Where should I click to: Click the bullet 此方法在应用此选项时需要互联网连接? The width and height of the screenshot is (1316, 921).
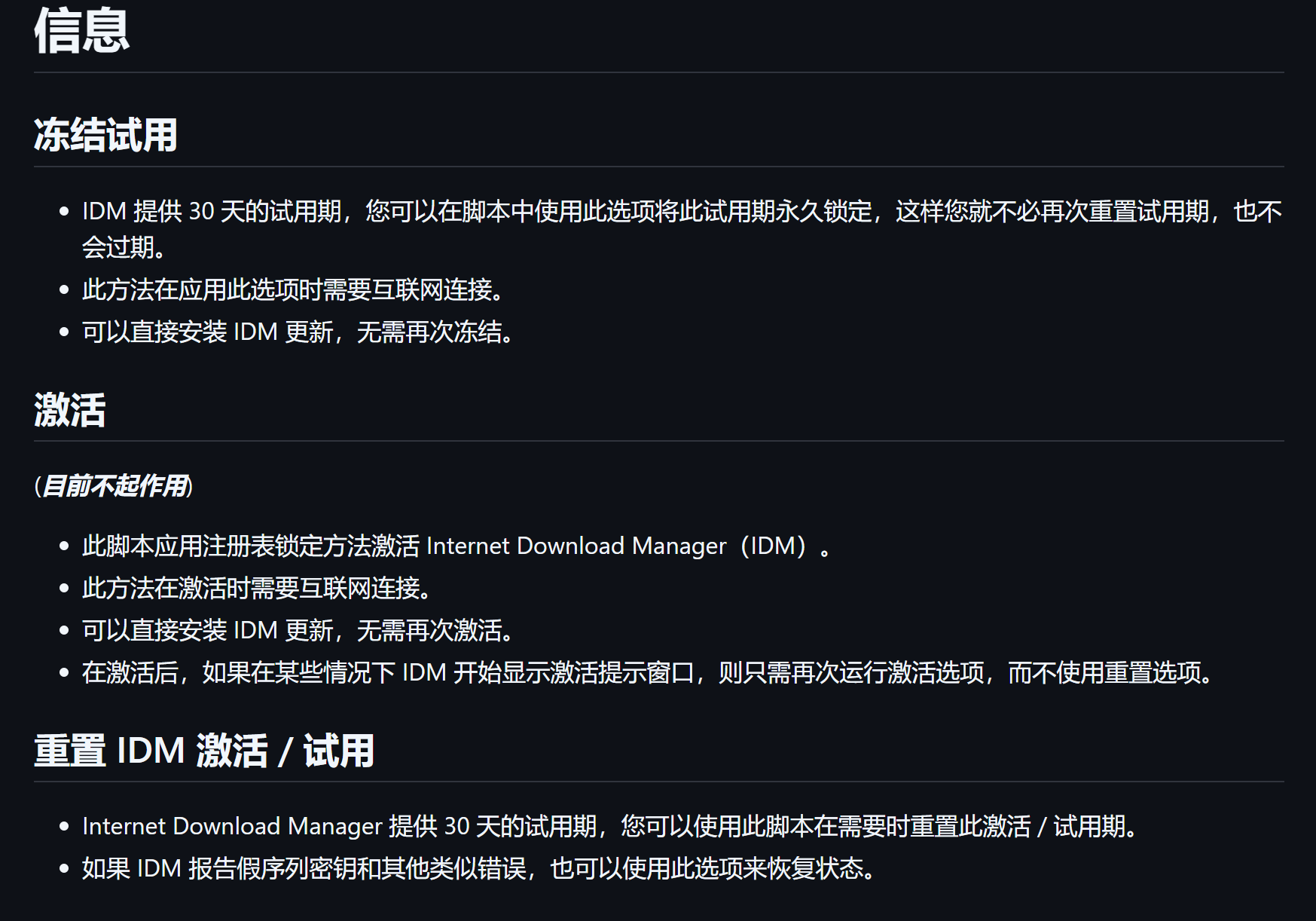click(x=295, y=289)
